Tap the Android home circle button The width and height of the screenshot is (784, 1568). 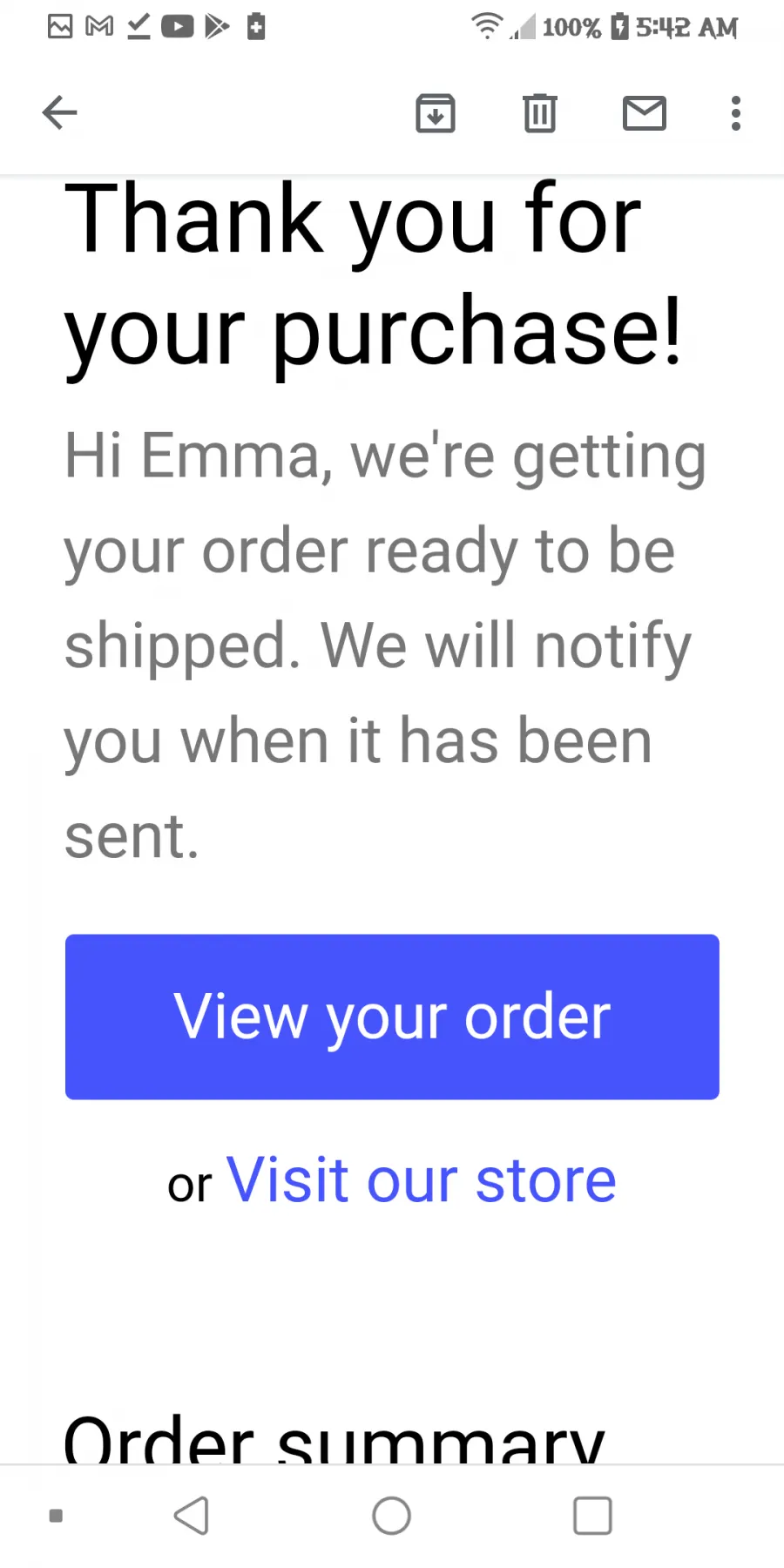[392, 1516]
